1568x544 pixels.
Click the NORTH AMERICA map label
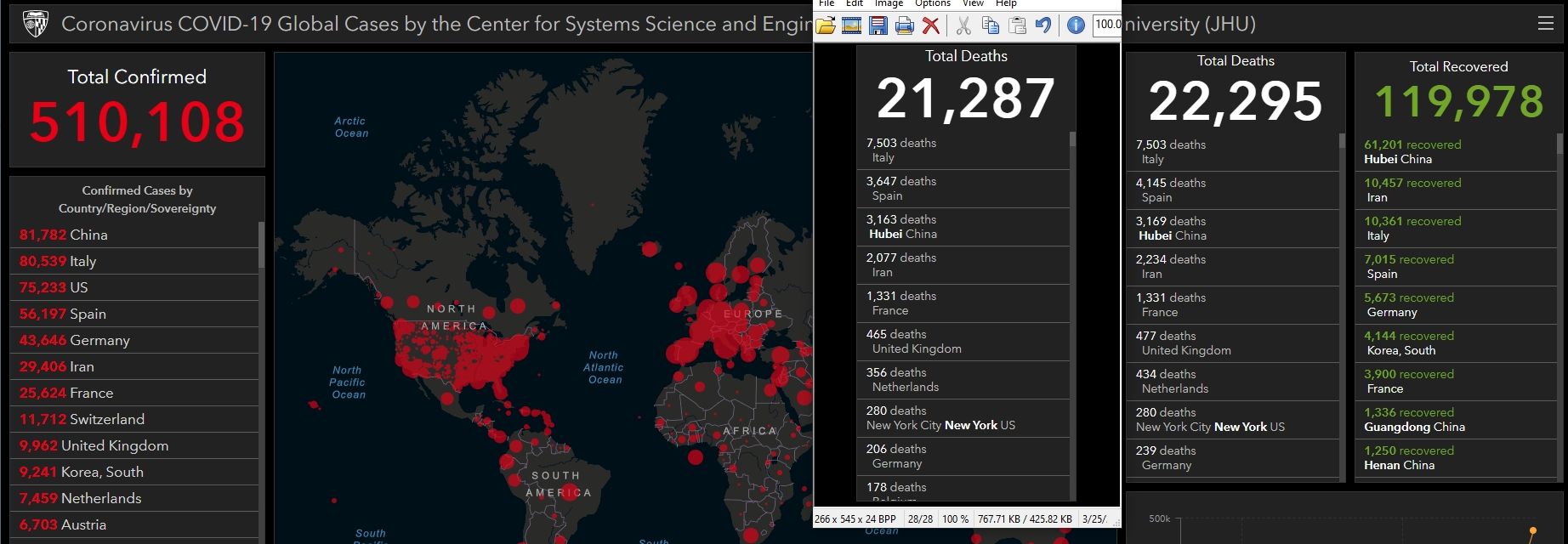(x=456, y=317)
